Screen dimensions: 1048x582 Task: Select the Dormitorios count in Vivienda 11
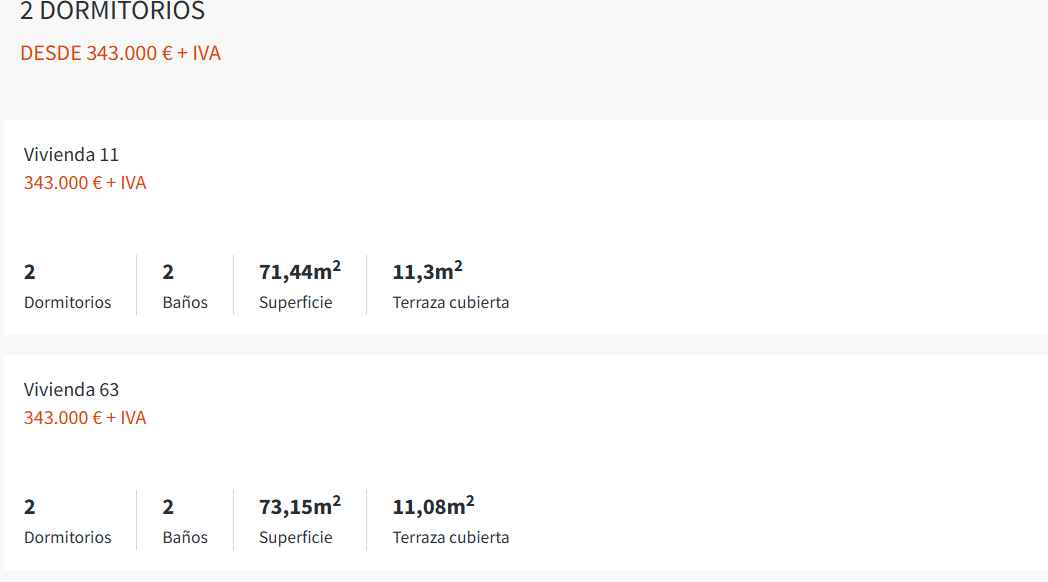click(x=30, y=272)
